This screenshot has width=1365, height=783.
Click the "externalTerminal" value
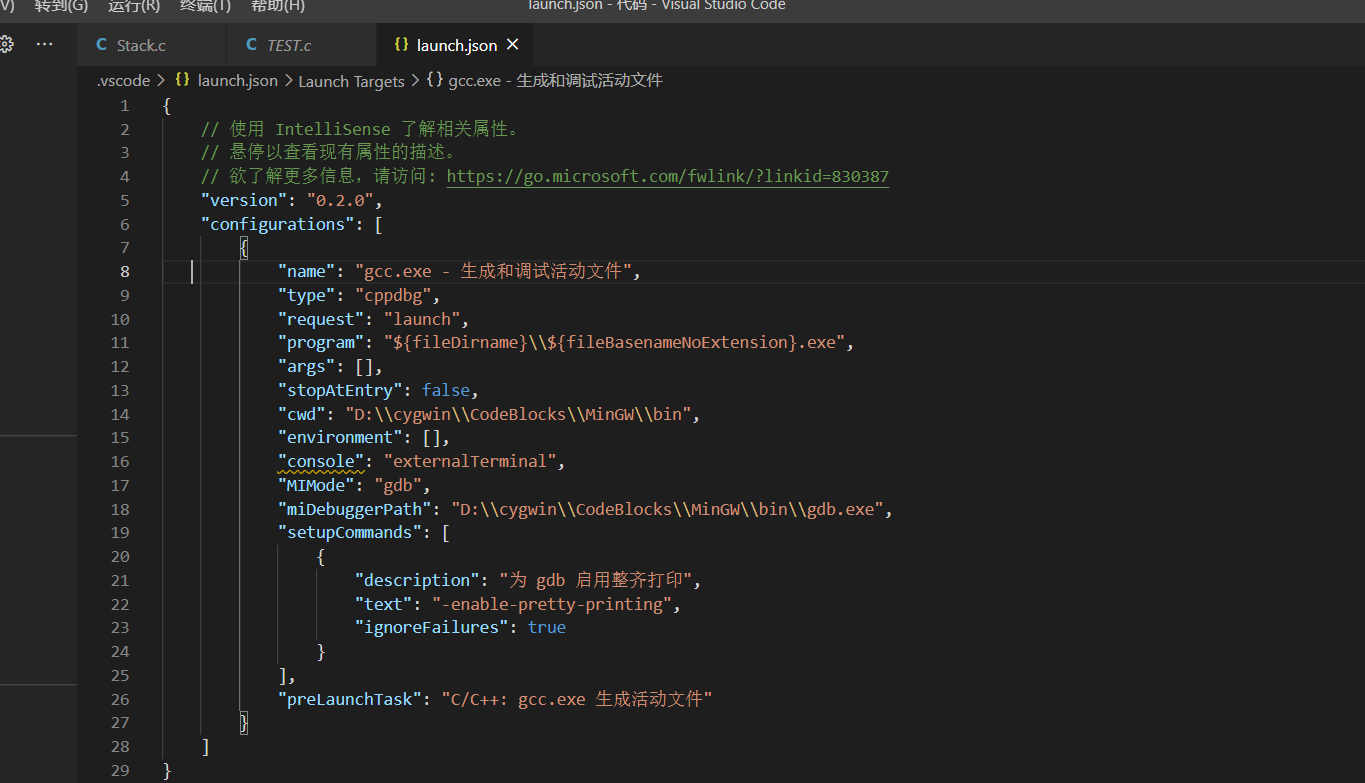point(470,462)
